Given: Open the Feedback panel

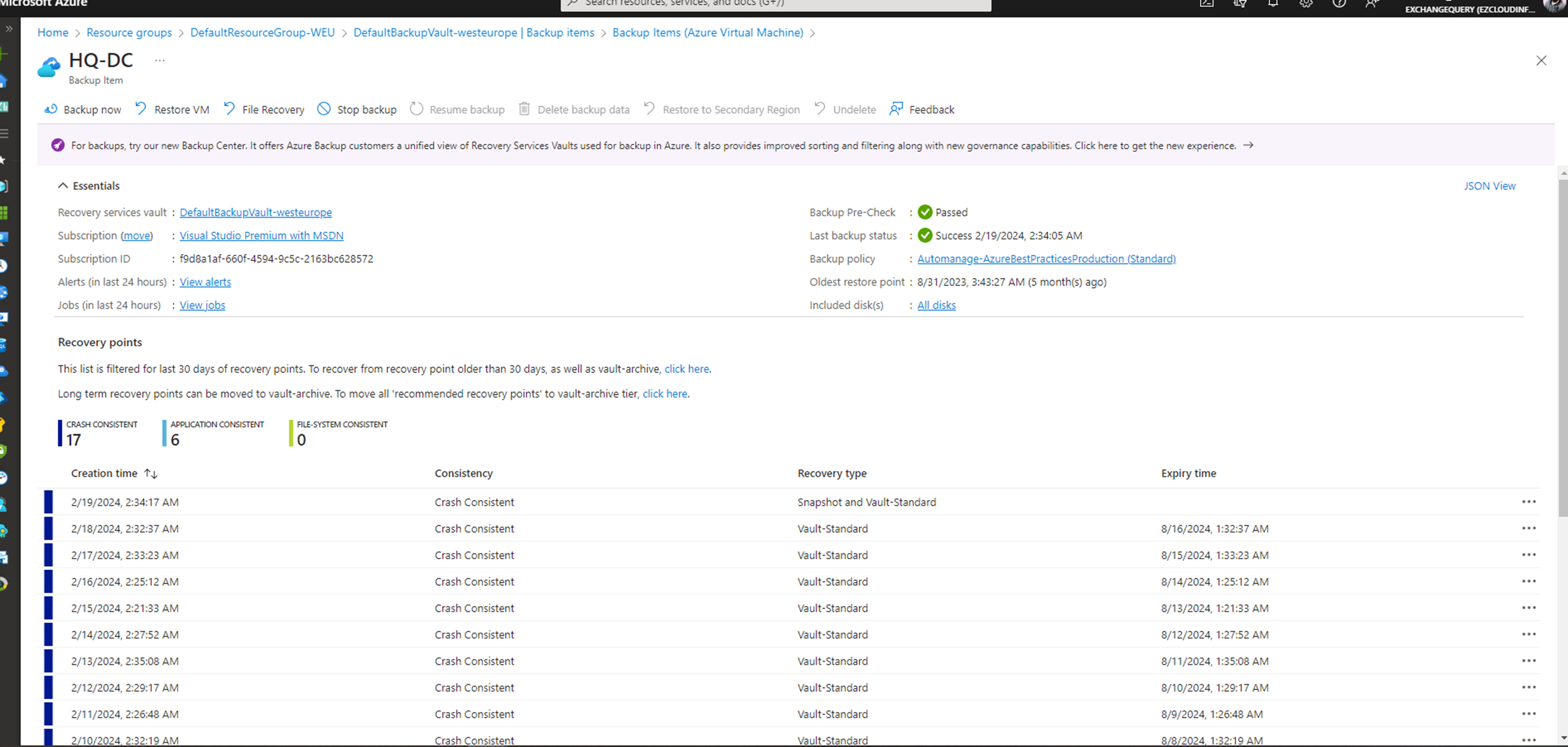Looking at the screenshot, I should 922,110.
